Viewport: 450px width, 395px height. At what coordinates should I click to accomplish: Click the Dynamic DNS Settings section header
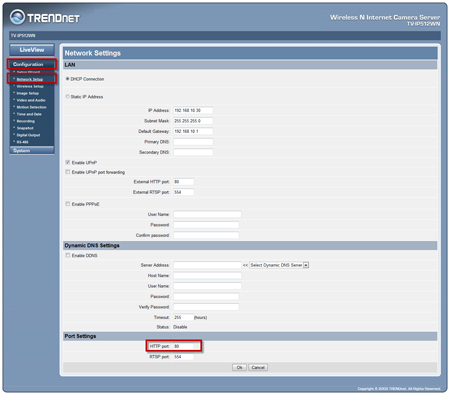(x=92, y=245)
